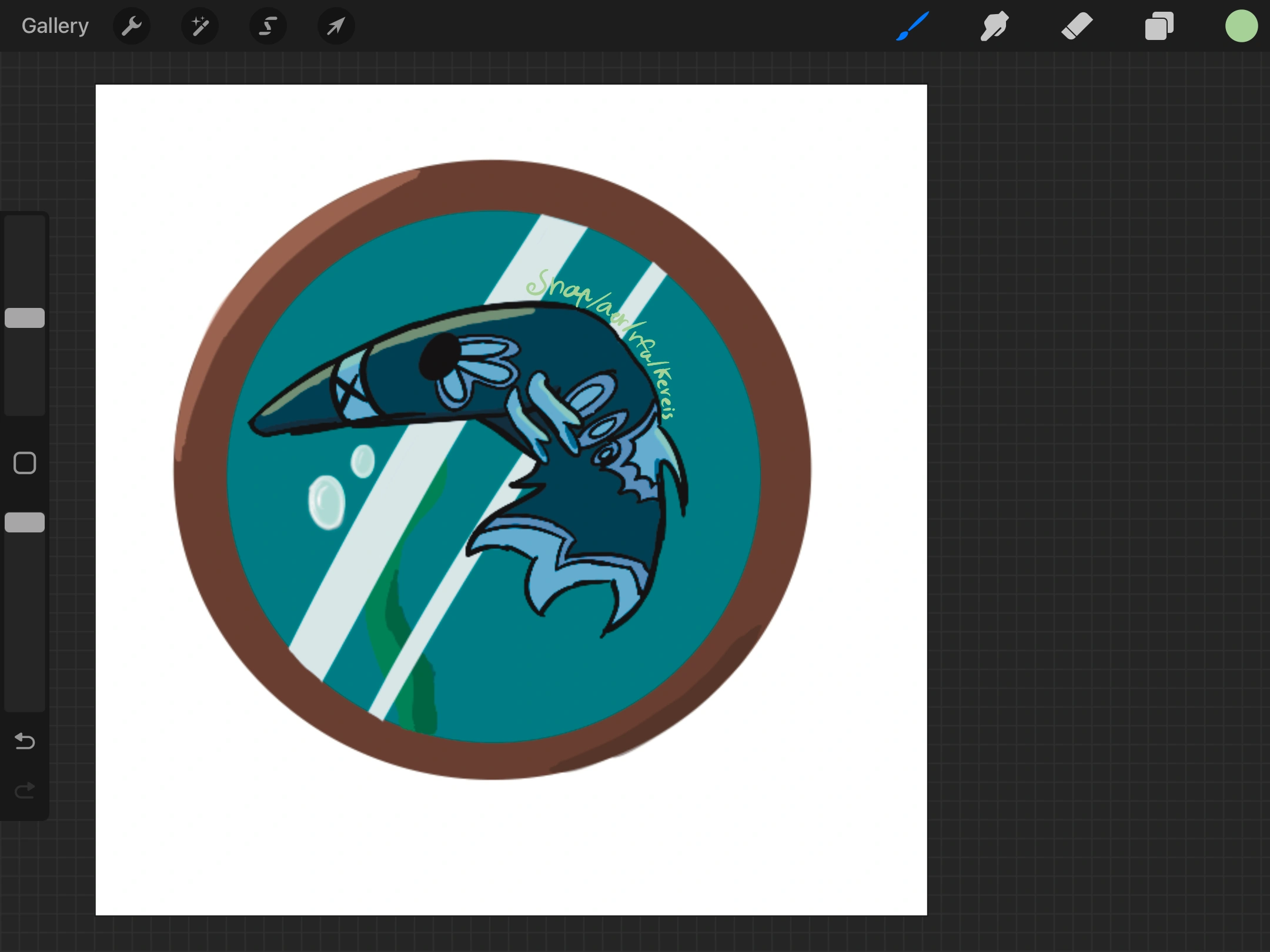Open the Adjustments magic wand menu
The height and width of the screenshot is (952, 1270).
(200, 26)
